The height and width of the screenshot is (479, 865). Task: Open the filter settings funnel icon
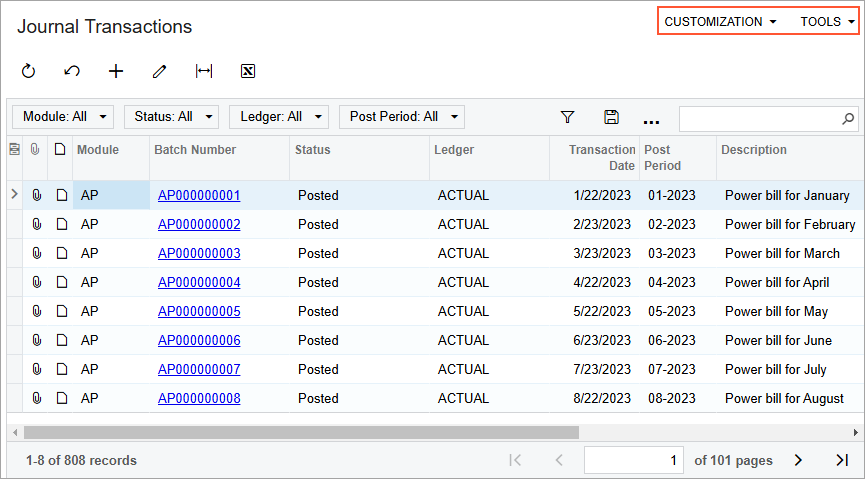(x=567, y=117)
